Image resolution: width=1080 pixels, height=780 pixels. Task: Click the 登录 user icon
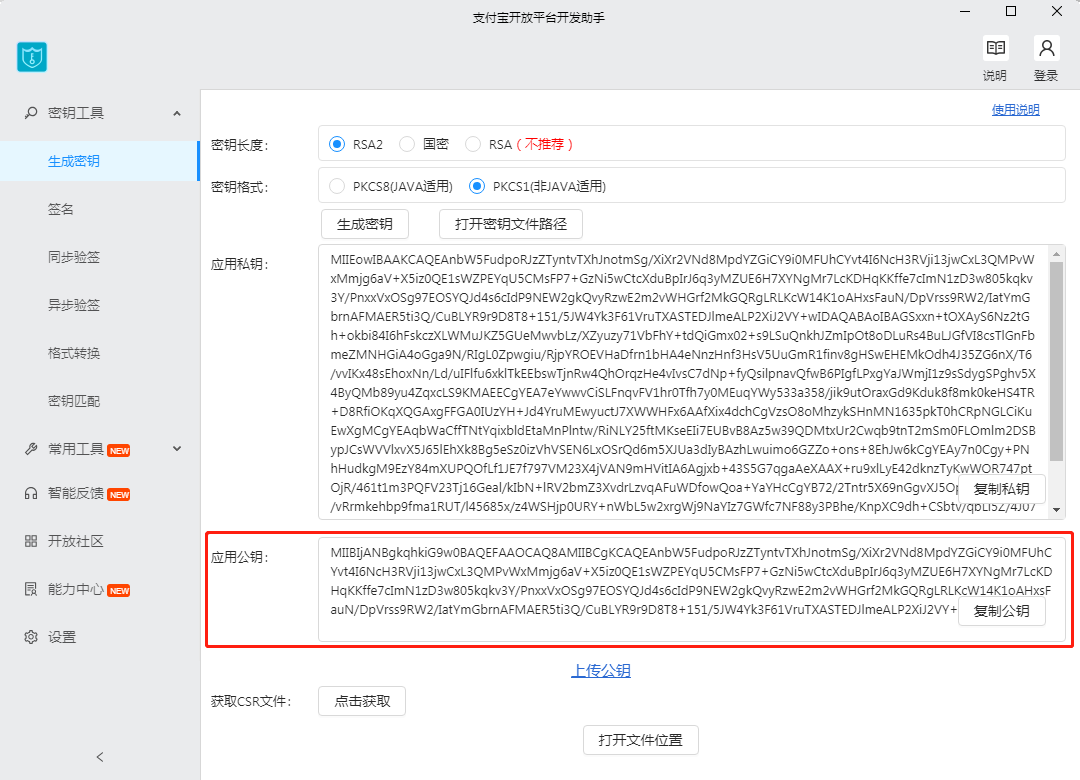1046,48
